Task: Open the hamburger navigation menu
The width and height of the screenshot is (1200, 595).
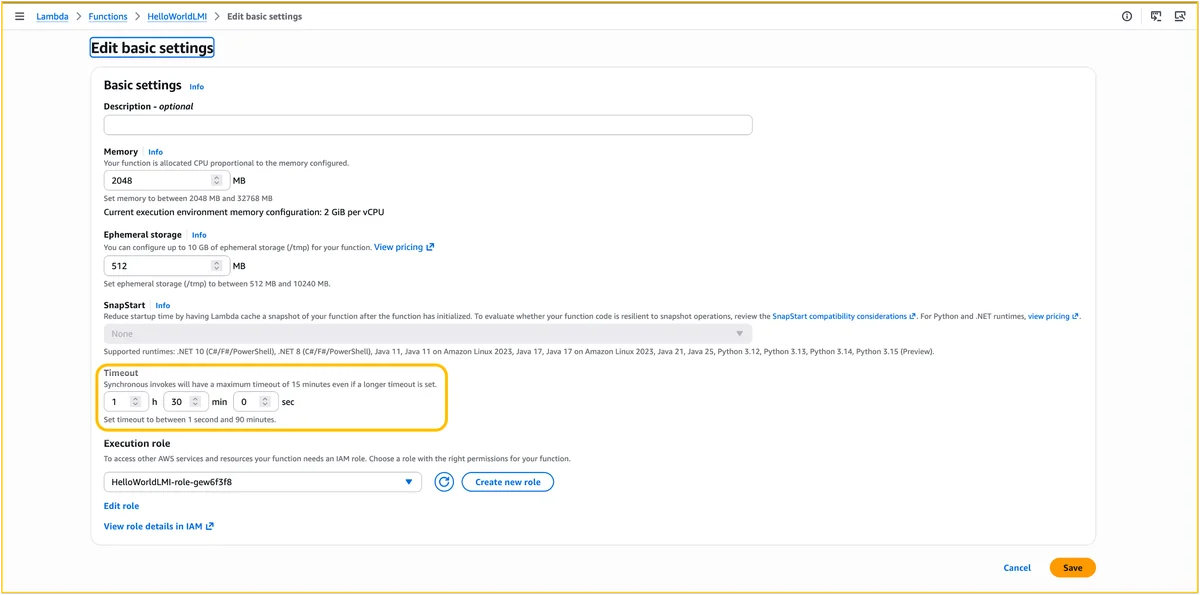Action: 19,16
